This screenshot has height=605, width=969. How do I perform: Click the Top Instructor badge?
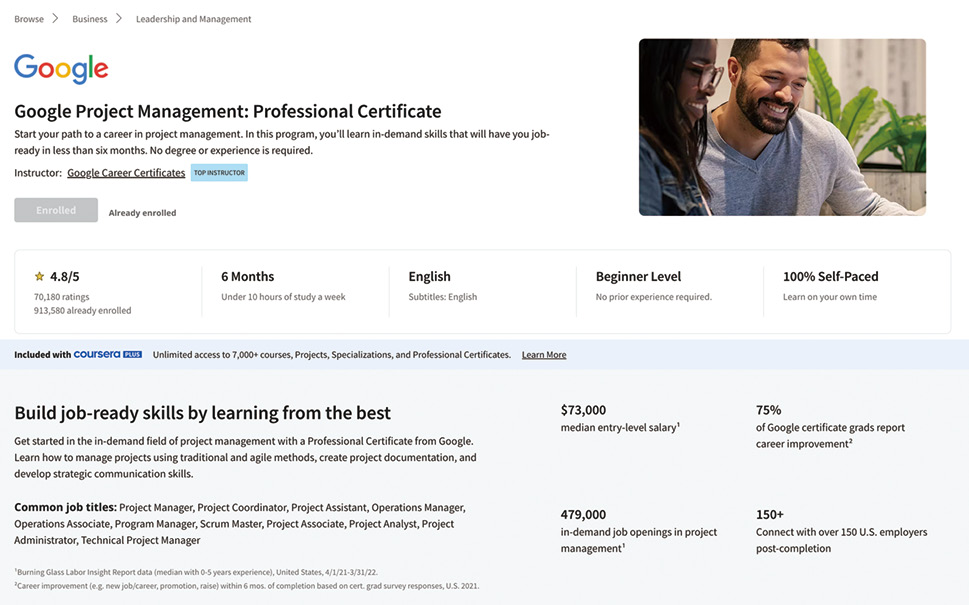(x=219, y=172)
